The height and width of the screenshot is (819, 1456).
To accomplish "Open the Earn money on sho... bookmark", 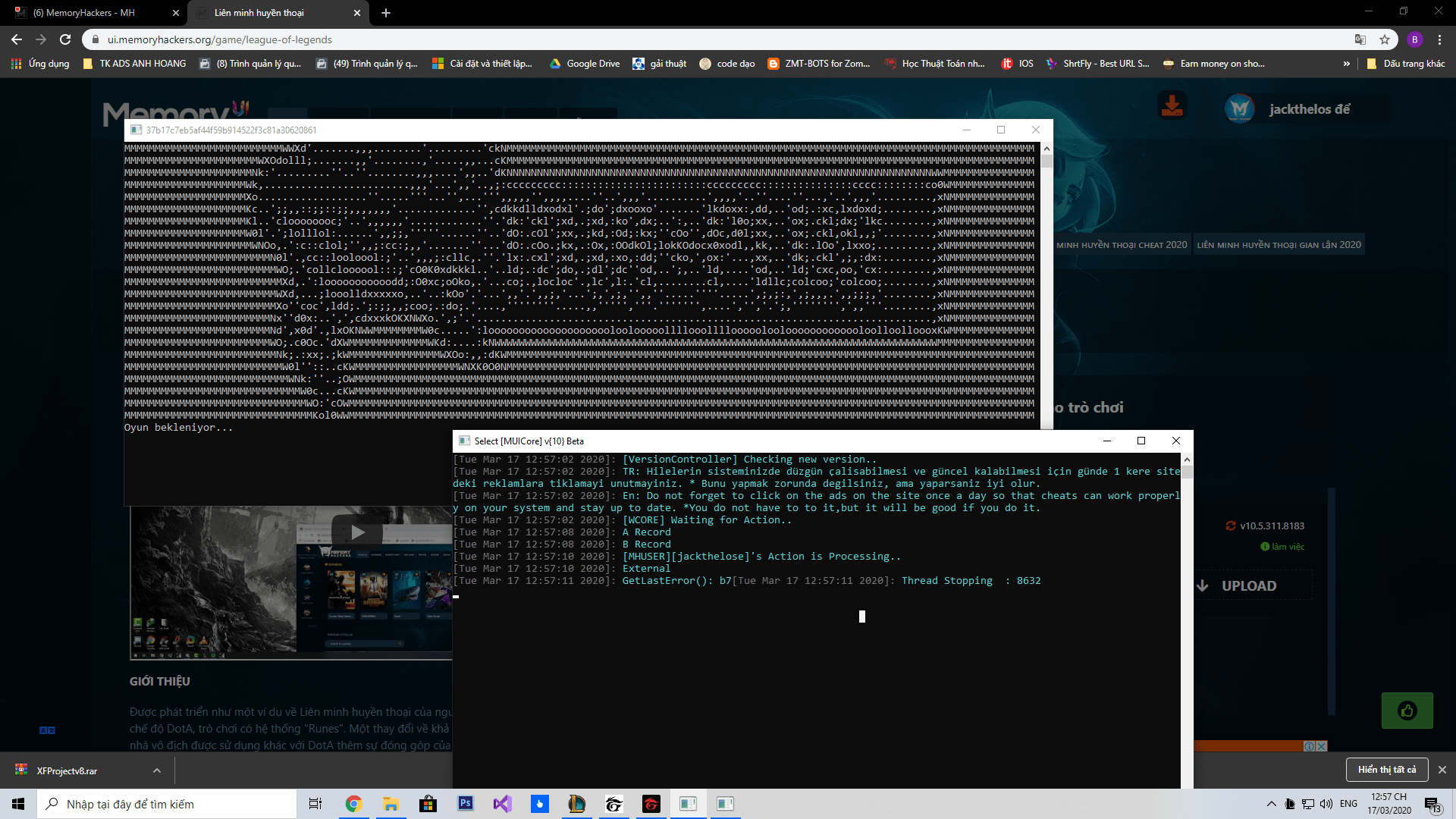I will point(1213,64).
